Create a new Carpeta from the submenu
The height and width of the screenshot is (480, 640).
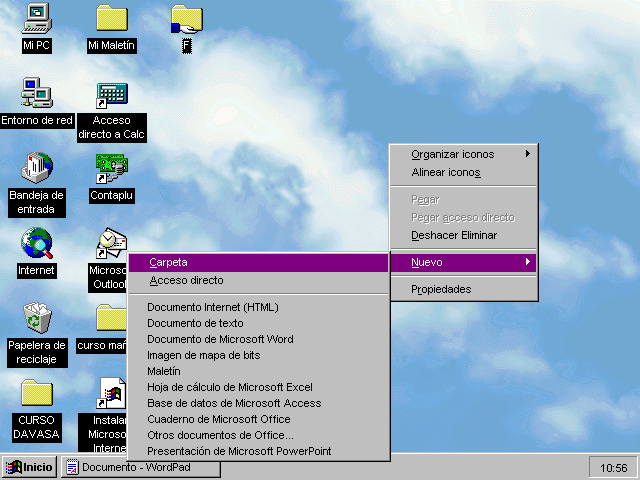tap(258, 262)
